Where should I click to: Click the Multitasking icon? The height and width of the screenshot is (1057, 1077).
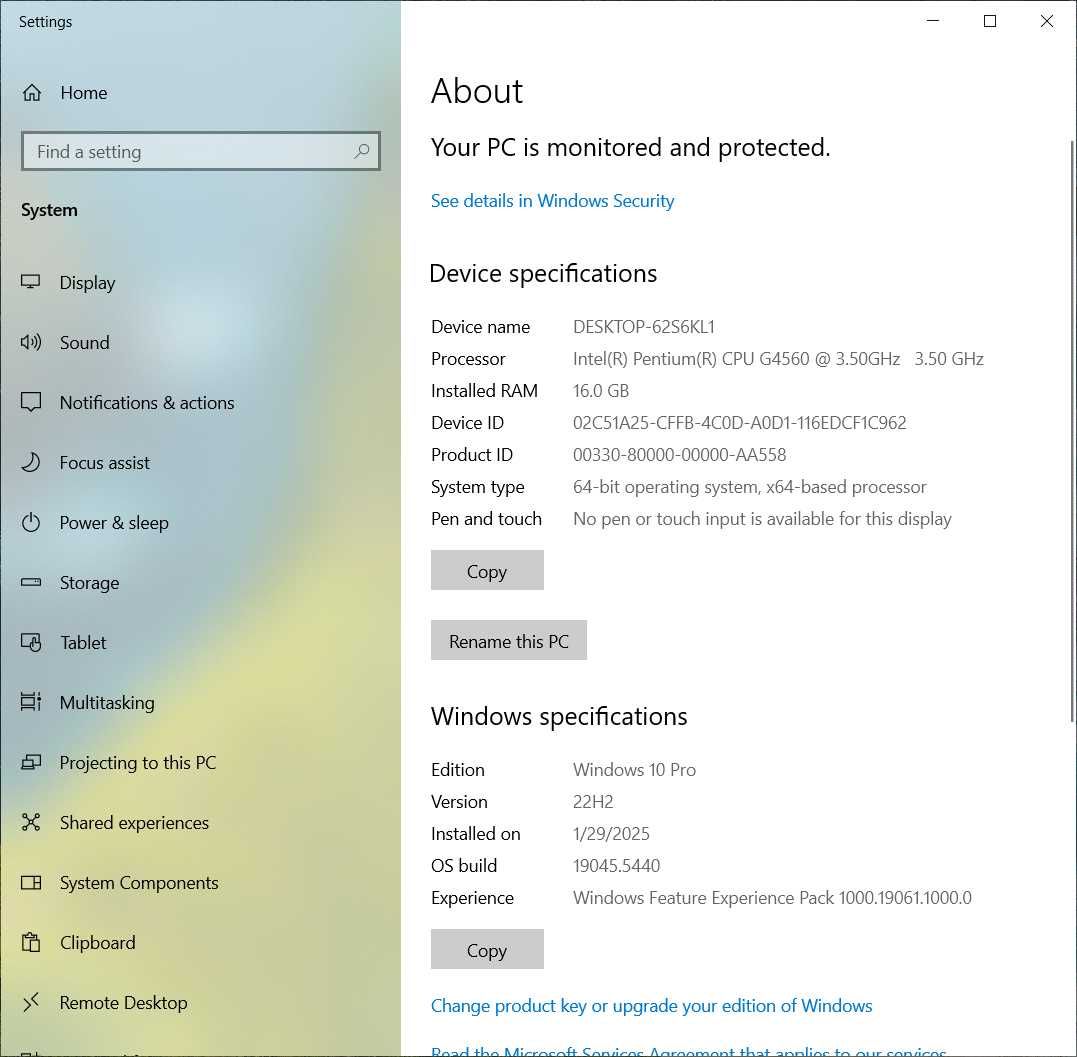(x=31, y=702)
